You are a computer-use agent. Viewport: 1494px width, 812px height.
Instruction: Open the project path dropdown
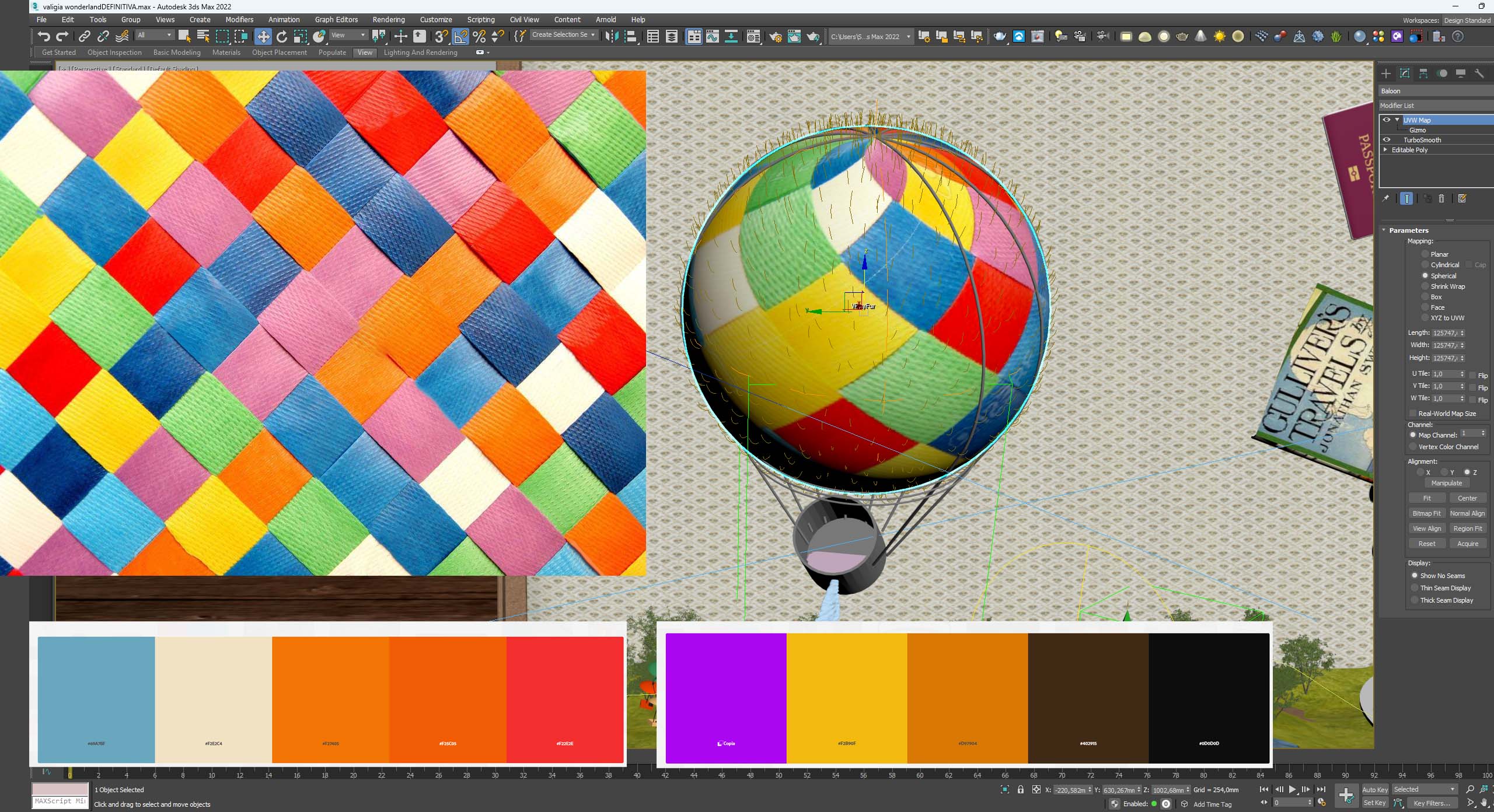pos(870,37)
